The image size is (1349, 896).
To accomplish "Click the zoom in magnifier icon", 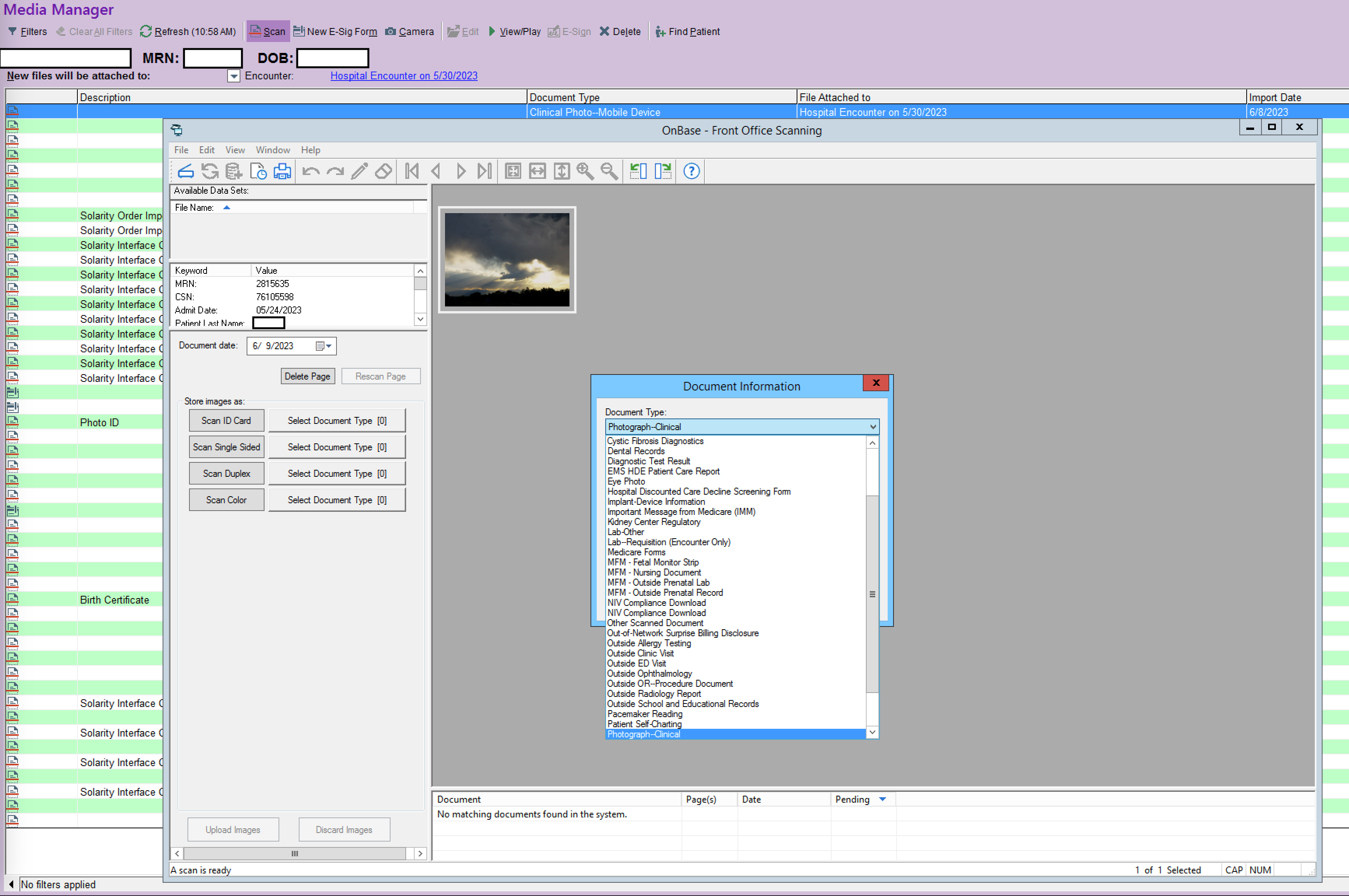I will click(585, 171).
